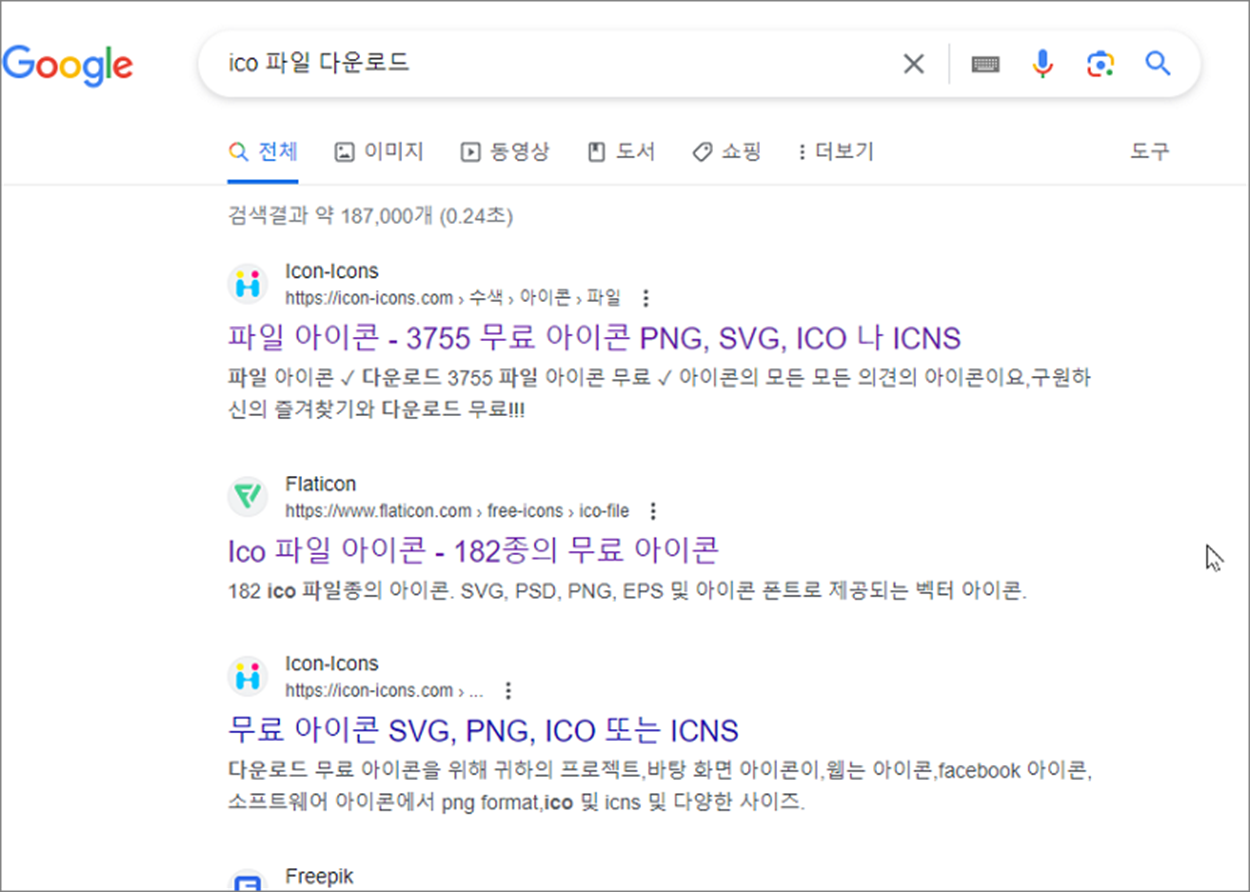Open options menu for Flaticon result
This screenshot has width=1250, height=892.
(653, 511)
